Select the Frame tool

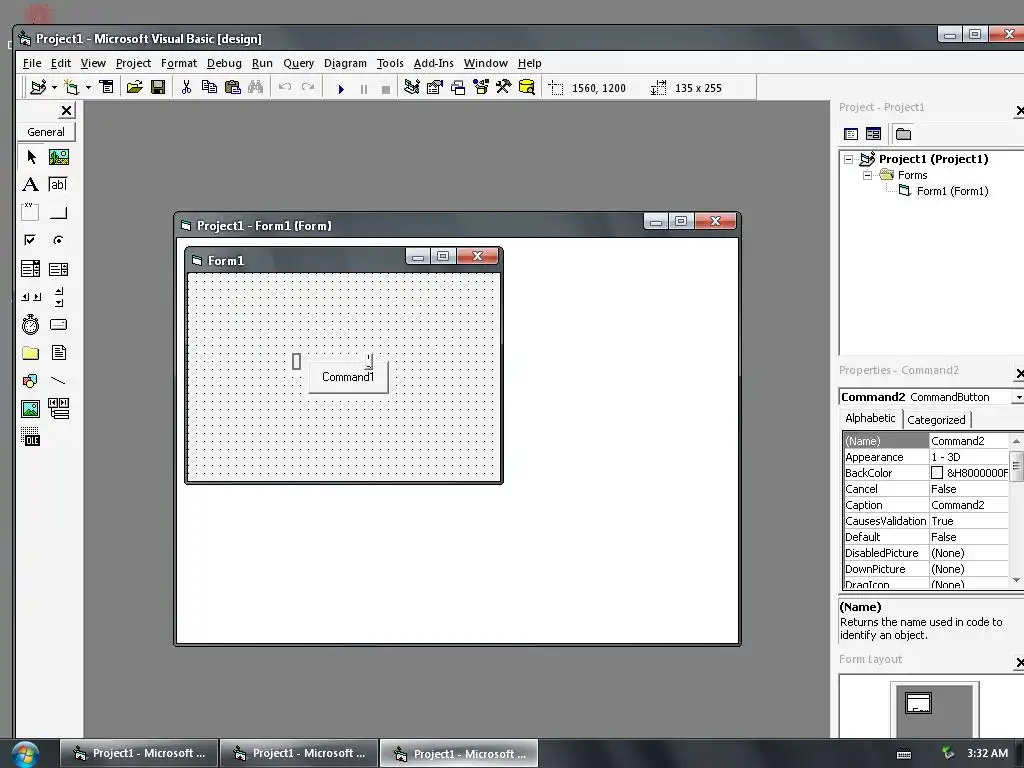tap(31, 212)
